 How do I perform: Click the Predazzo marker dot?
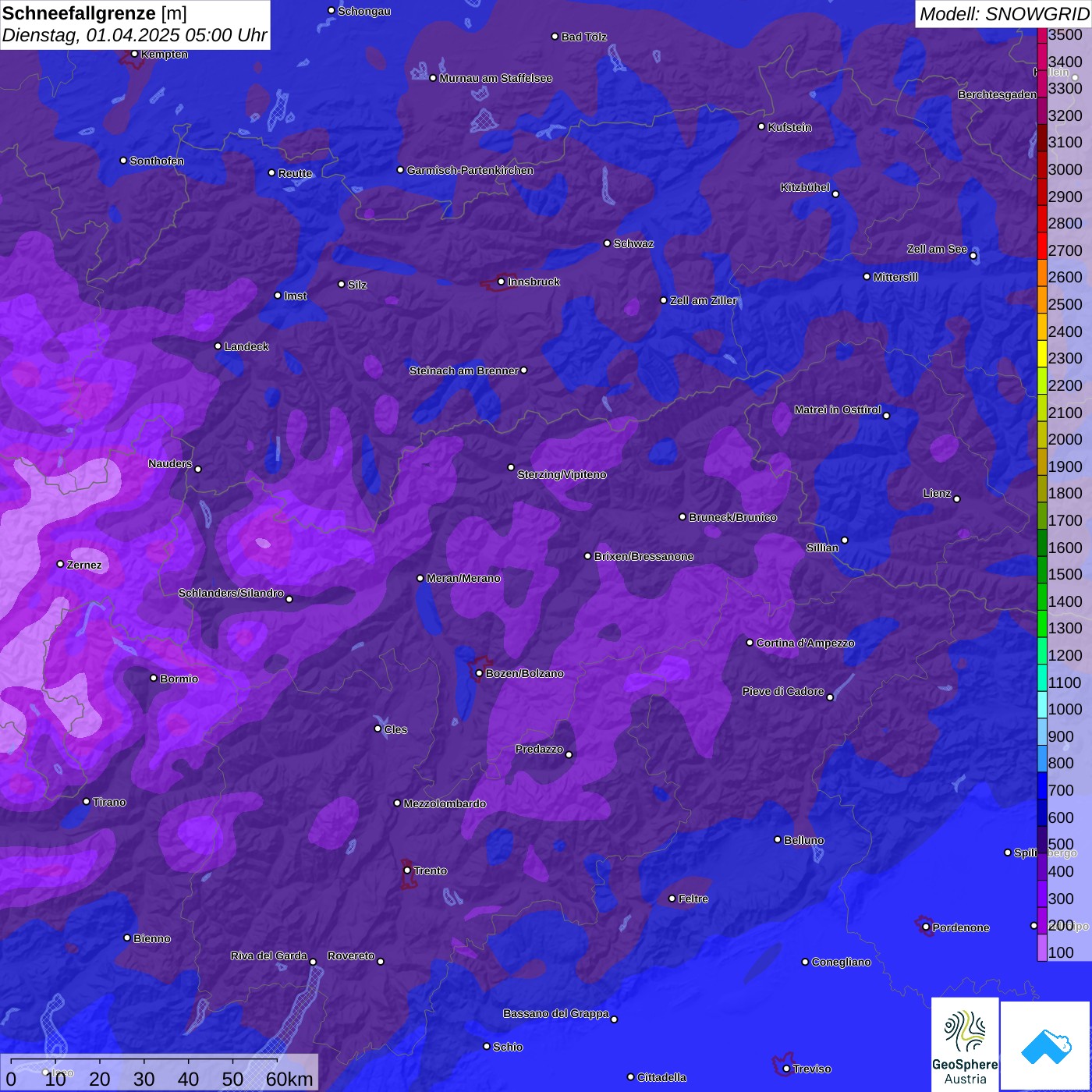[x=569, y=754]
